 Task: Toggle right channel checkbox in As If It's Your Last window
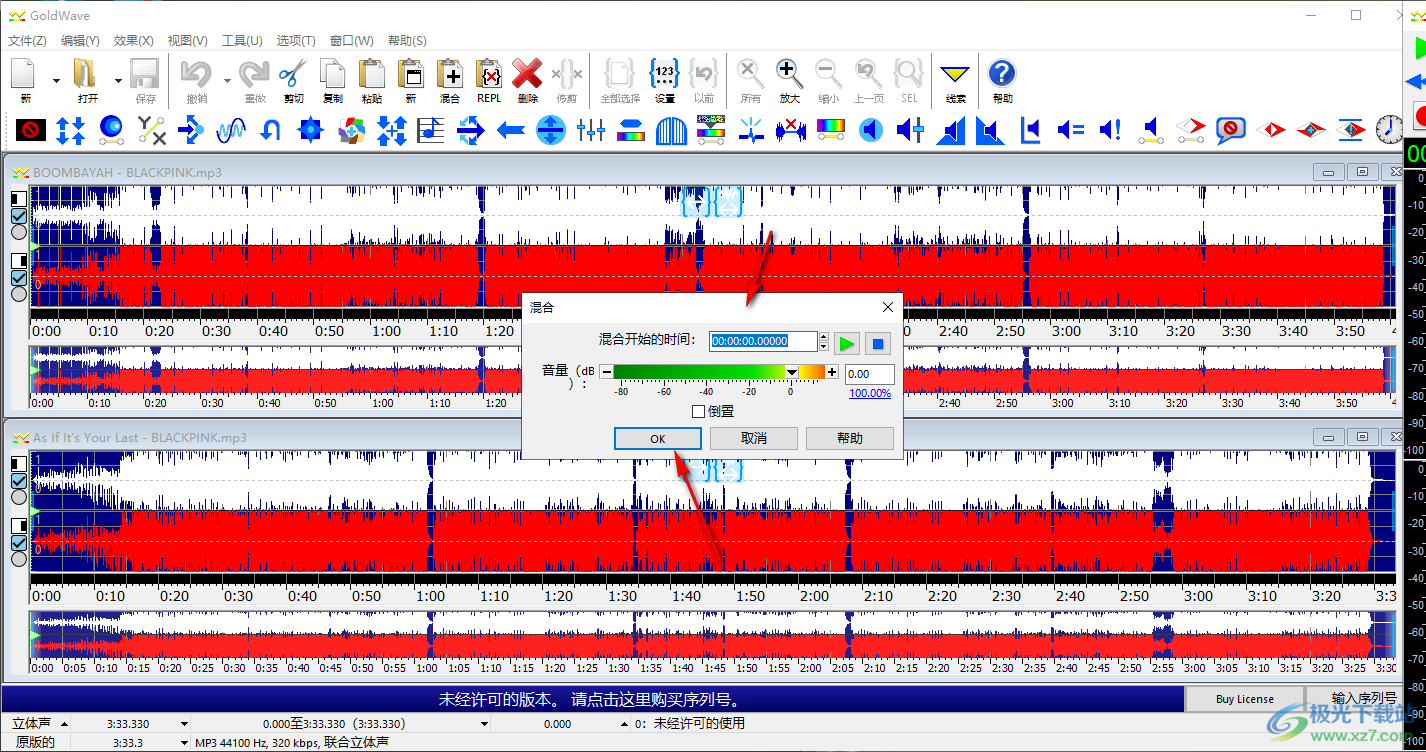[19, 542]
